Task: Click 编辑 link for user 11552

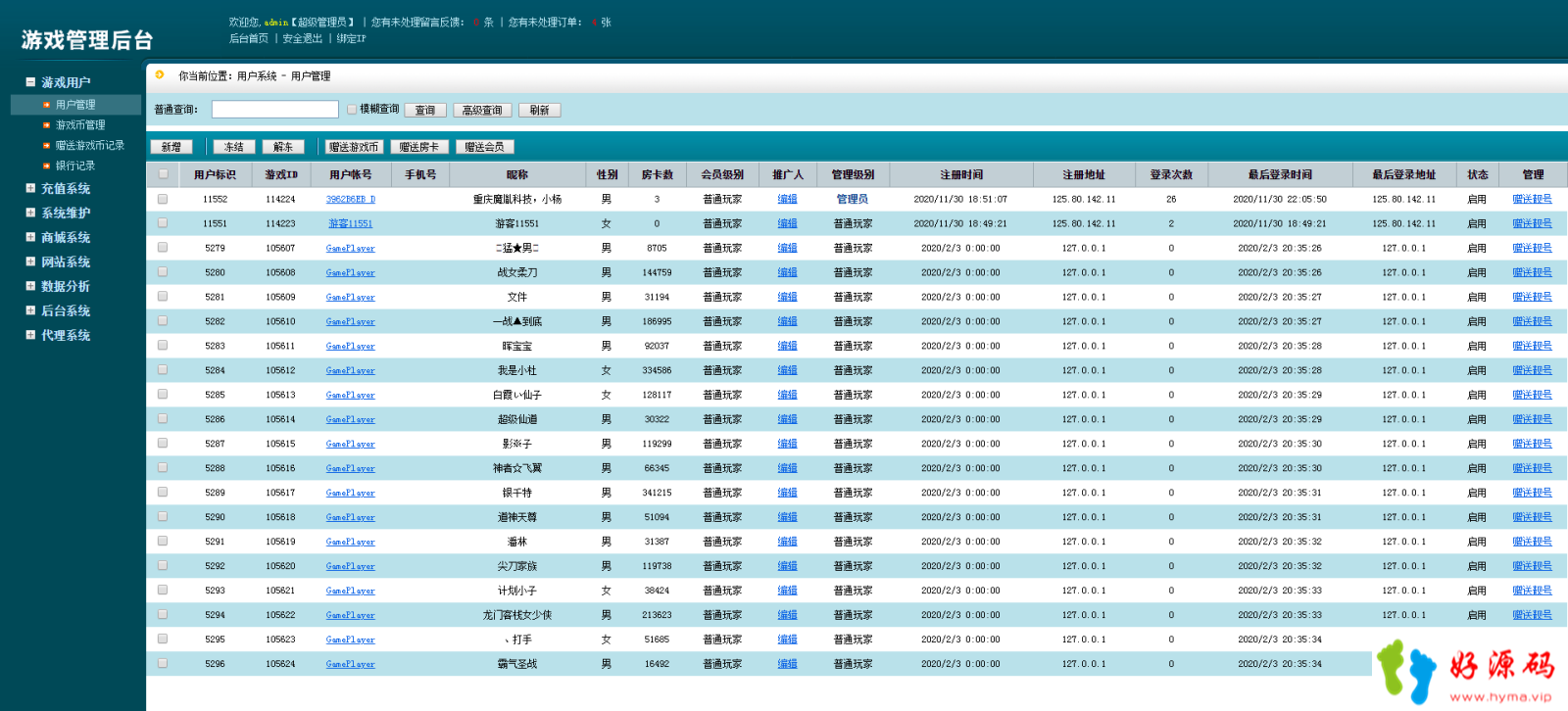Action: click(787, 199)
